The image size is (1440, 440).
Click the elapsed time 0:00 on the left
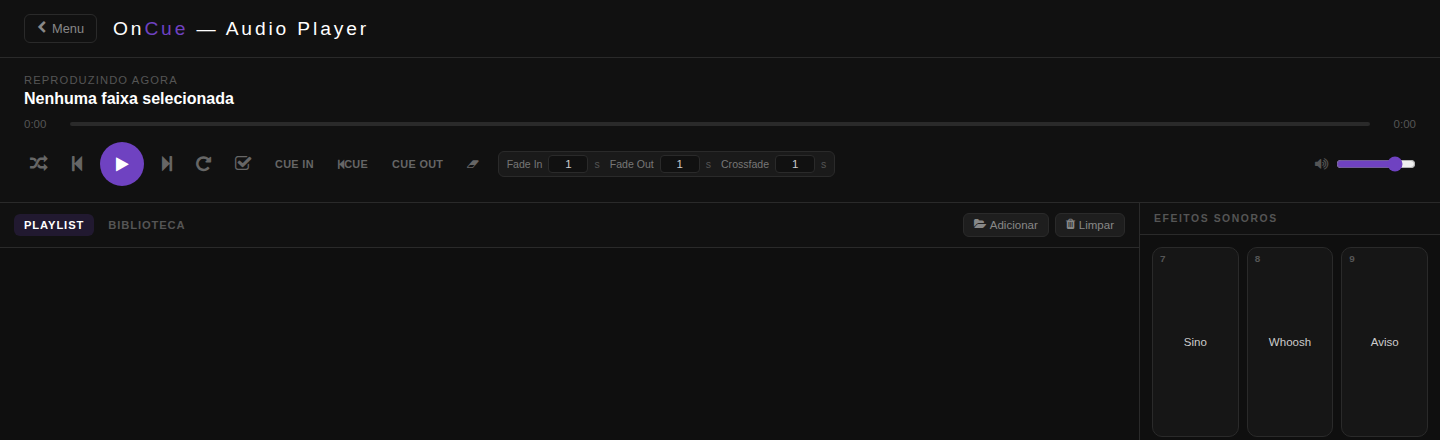point(35,124)
